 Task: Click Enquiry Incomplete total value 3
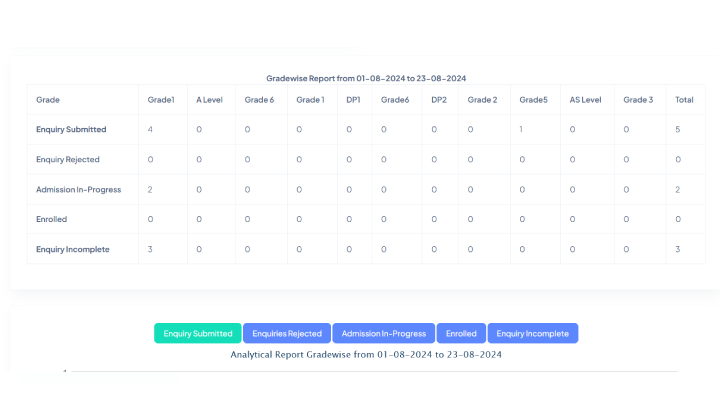coord(678,250)
